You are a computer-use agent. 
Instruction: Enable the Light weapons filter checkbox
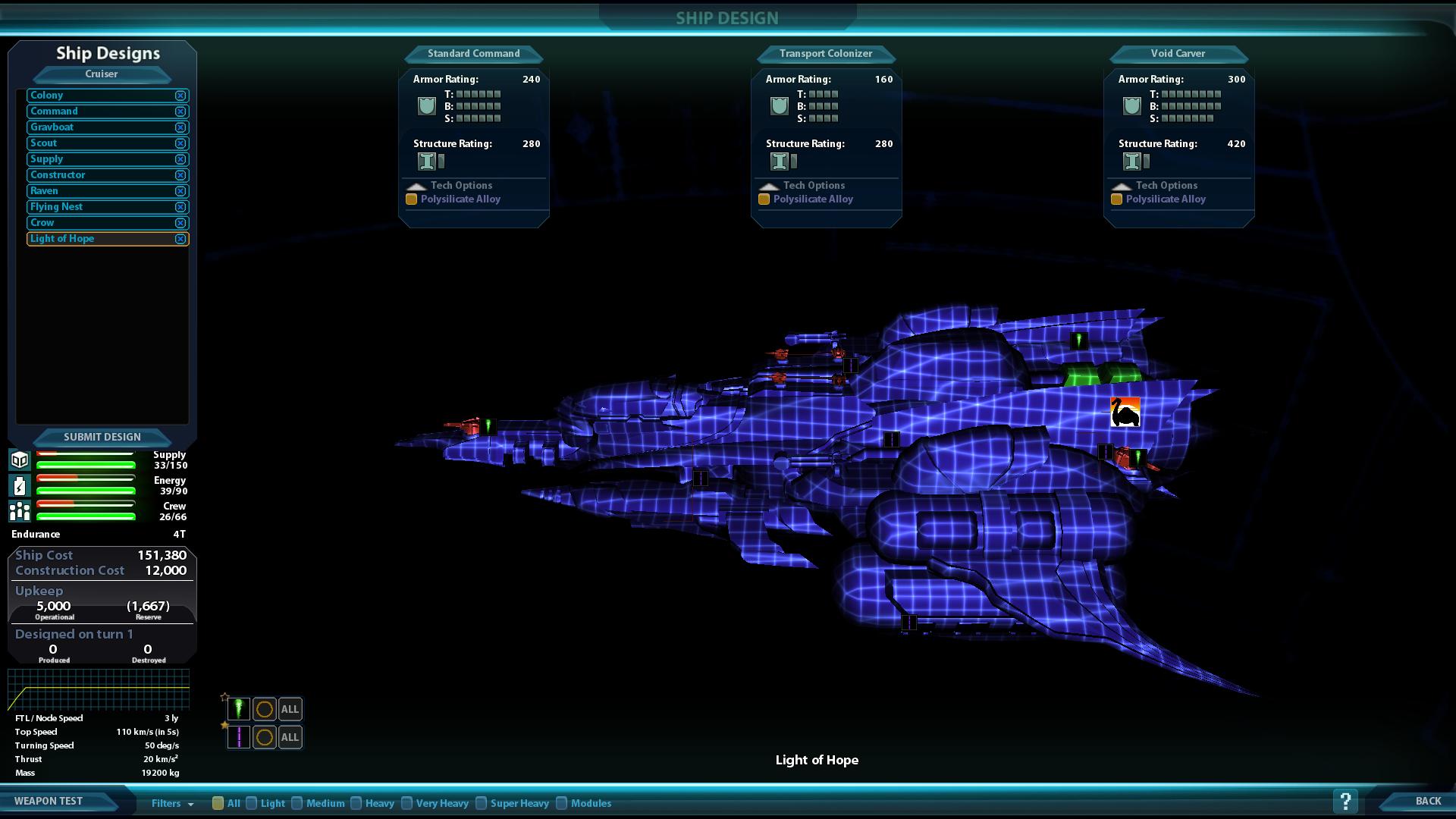click(x=252, y=803)
